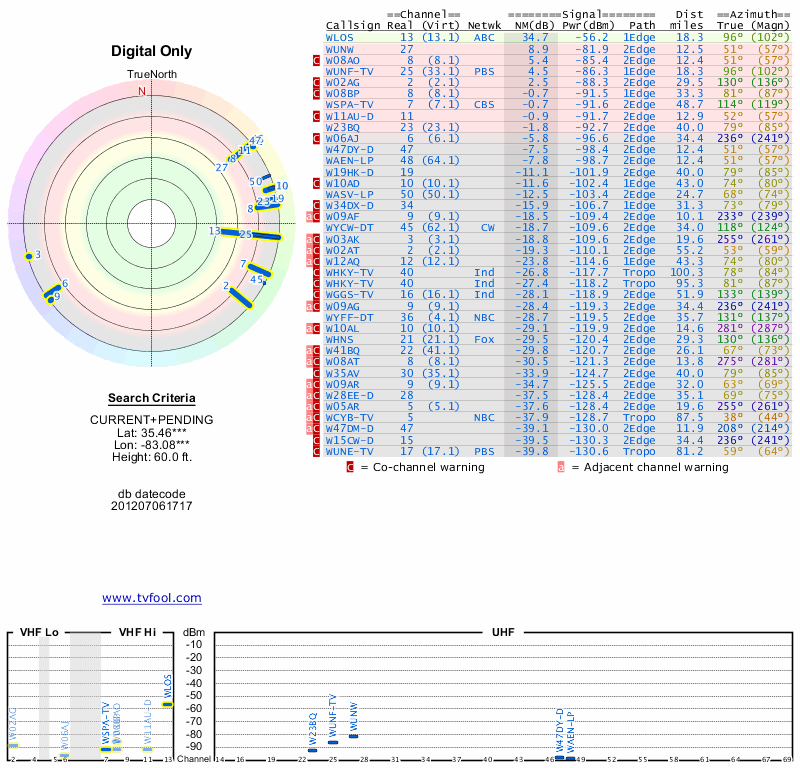Click the red C legend icon

[x=350, y=467]
